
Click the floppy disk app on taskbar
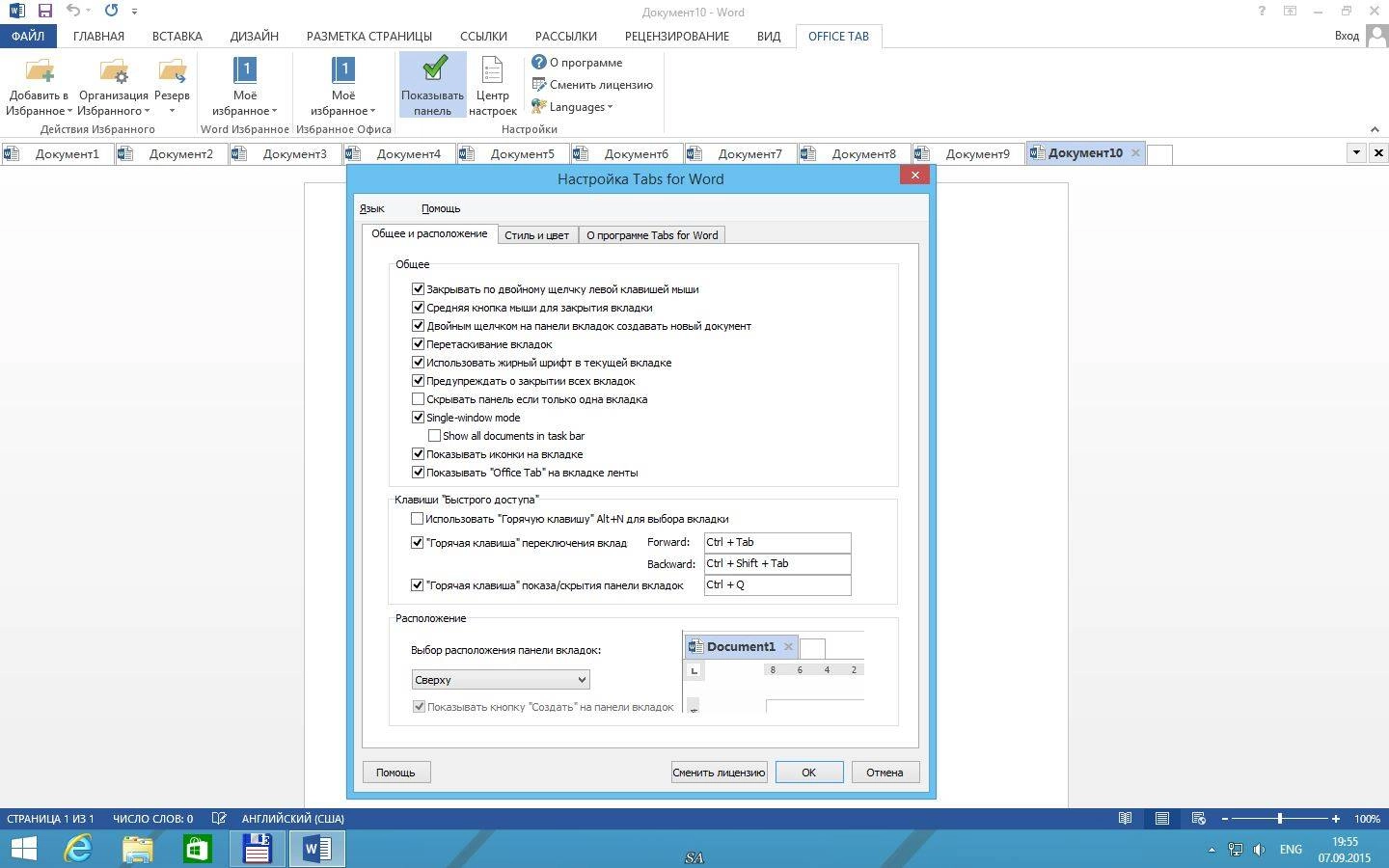tap(258, 849)
